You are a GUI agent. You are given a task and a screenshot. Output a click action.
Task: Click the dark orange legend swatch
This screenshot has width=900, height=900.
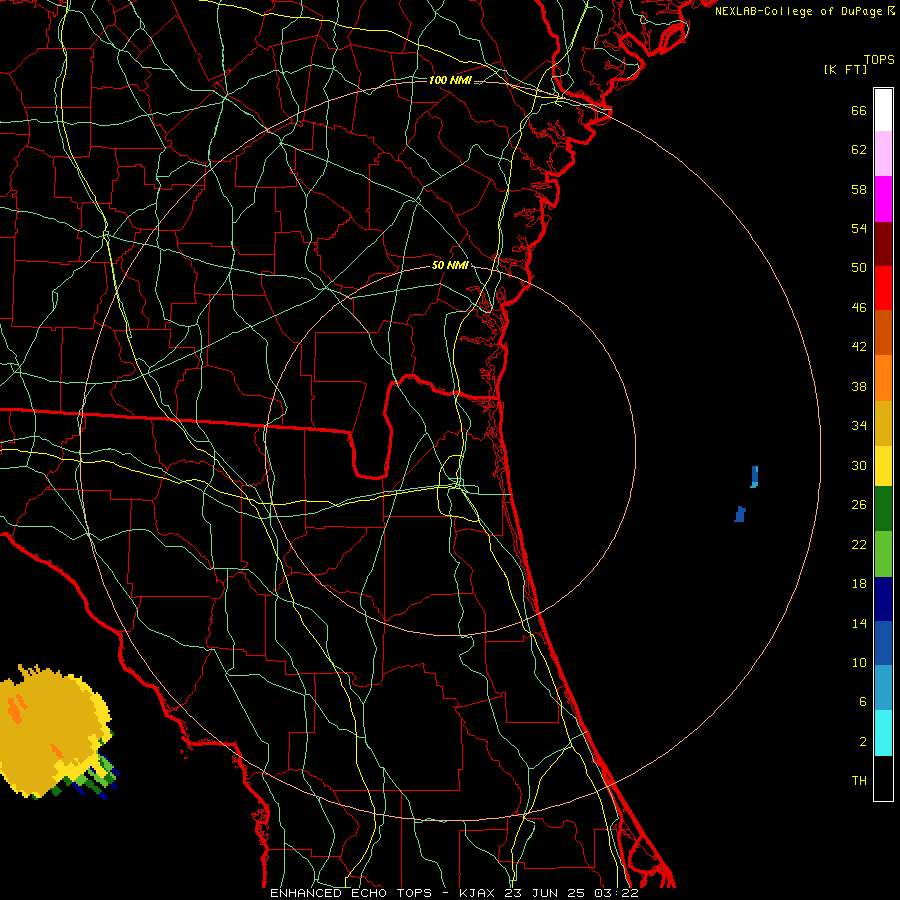[883, 332]
